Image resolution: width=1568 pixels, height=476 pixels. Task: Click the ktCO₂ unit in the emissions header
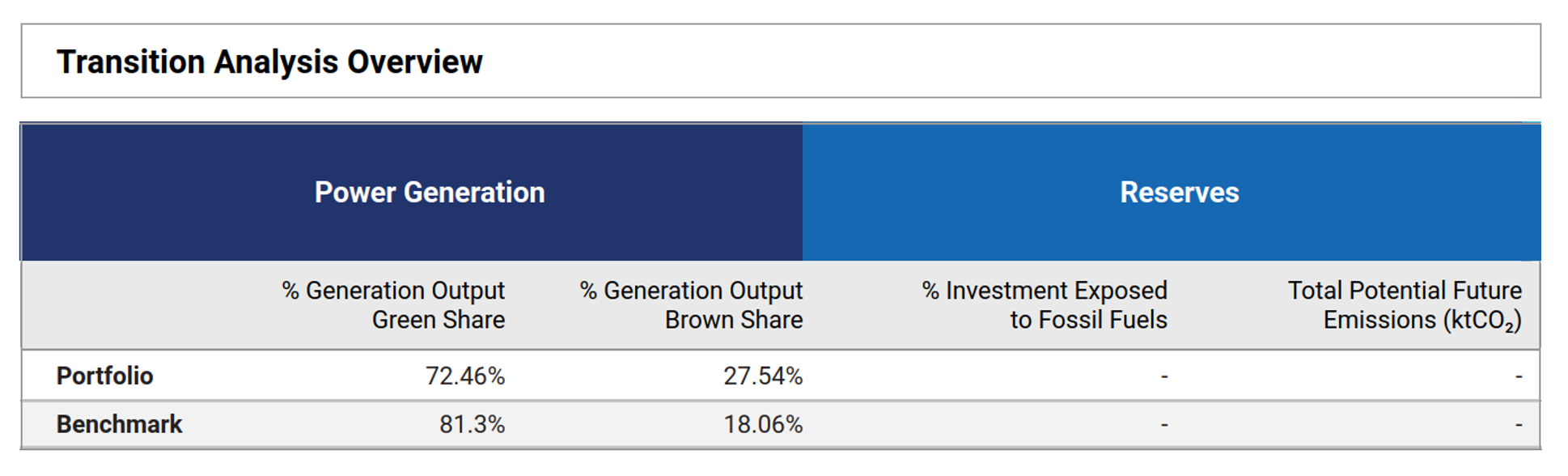pos(1482,321)
